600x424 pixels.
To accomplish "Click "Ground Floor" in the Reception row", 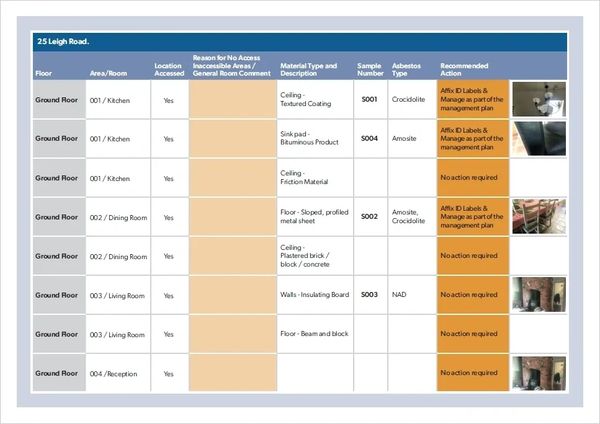I will click(56, 373).
